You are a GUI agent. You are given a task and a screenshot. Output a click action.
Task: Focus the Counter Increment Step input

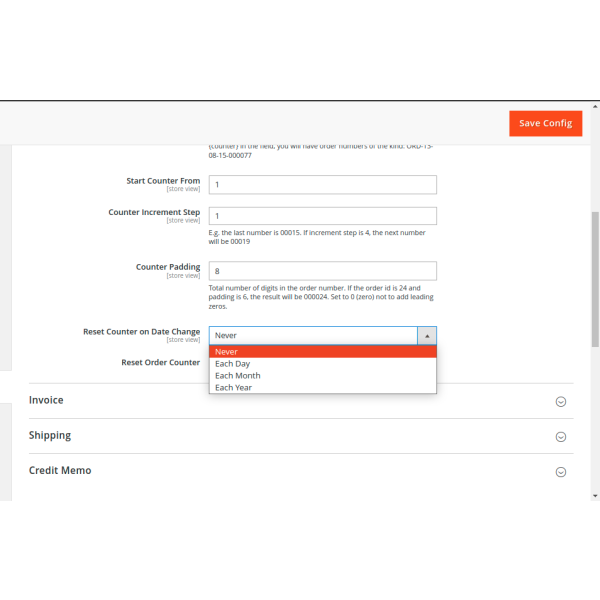pyautogui.click(x=322, y=216)
